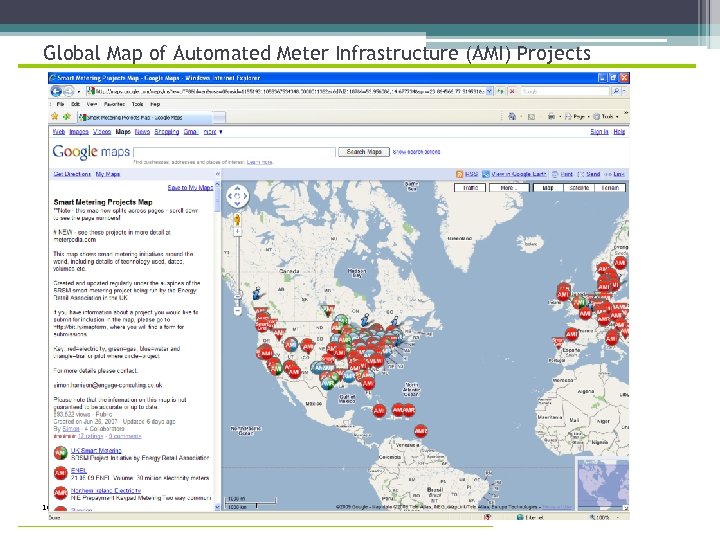Viewport: 720px width, 540px height.
Task: Select the Smart Metering Projects Map tab
Action: click(145, 118)
